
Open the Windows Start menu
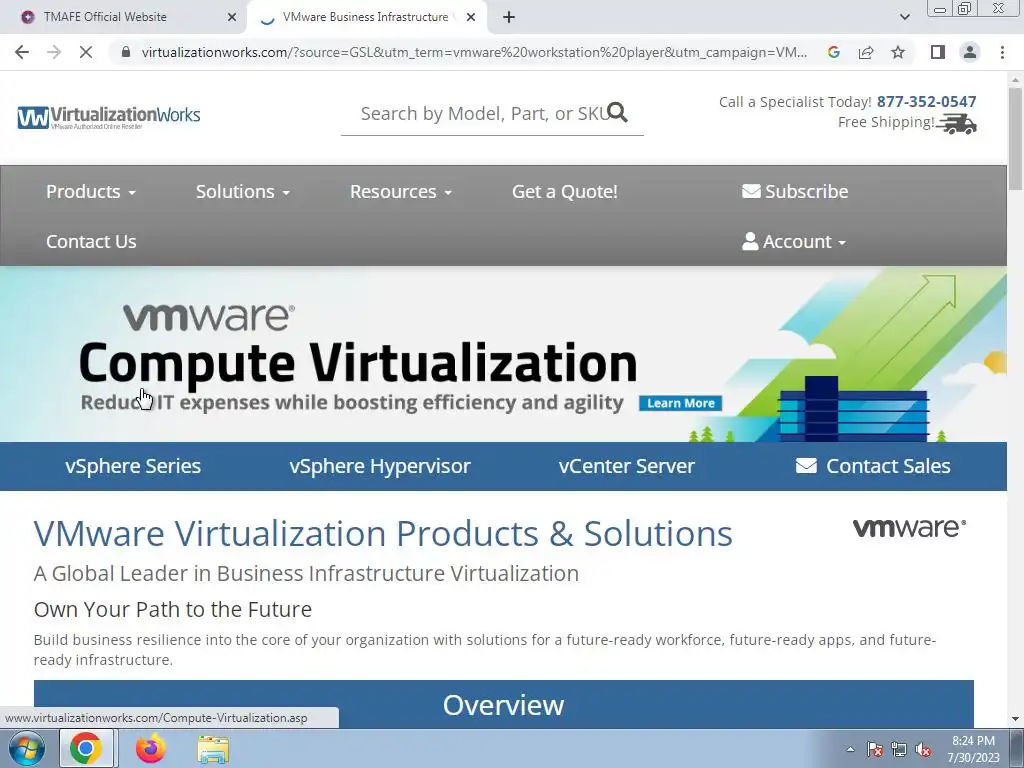(27, 748)
